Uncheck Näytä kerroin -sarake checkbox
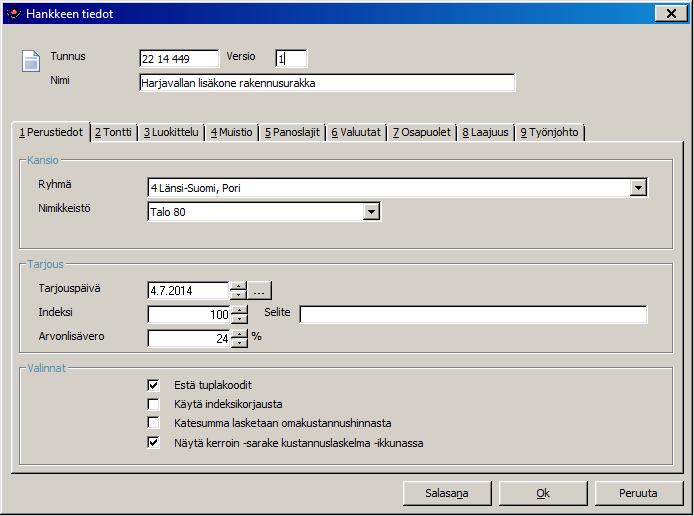This screenshot has height=516, width=694. [153, 443]
